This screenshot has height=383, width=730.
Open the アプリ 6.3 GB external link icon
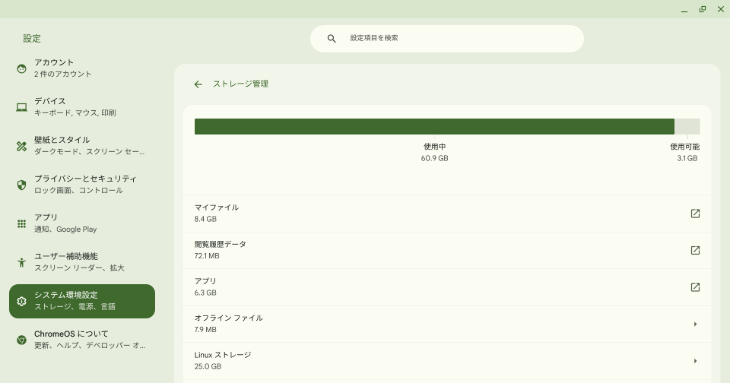point(695,287)
